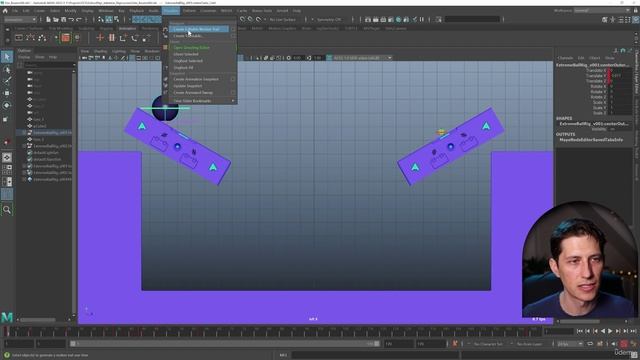The width and height of the screenshot is (640, 360).
Task: Open the Windows menu
Action: point(106,11)
